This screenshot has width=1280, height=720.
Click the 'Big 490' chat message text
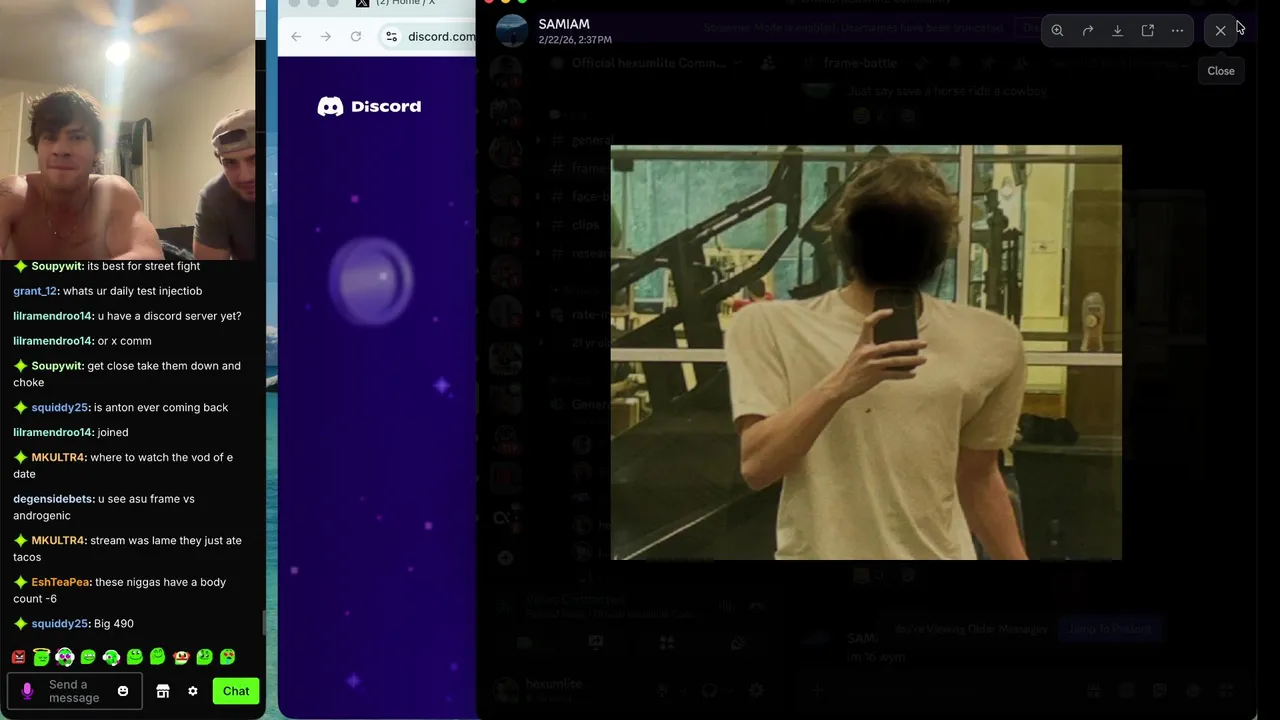click(x=114, y=623)
